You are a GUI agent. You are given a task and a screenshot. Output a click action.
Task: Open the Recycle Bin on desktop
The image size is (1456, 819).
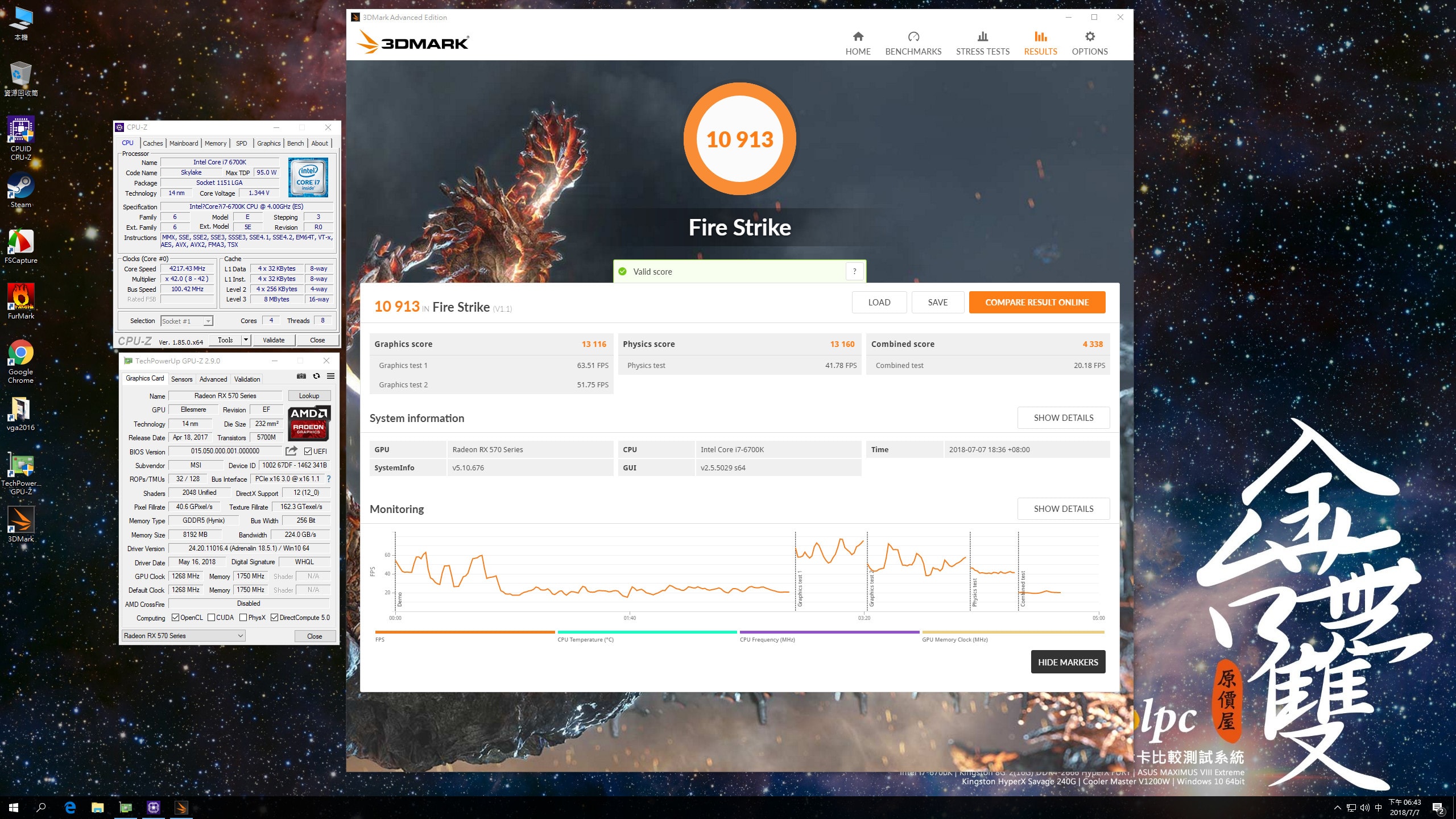(x=21, y=79)
